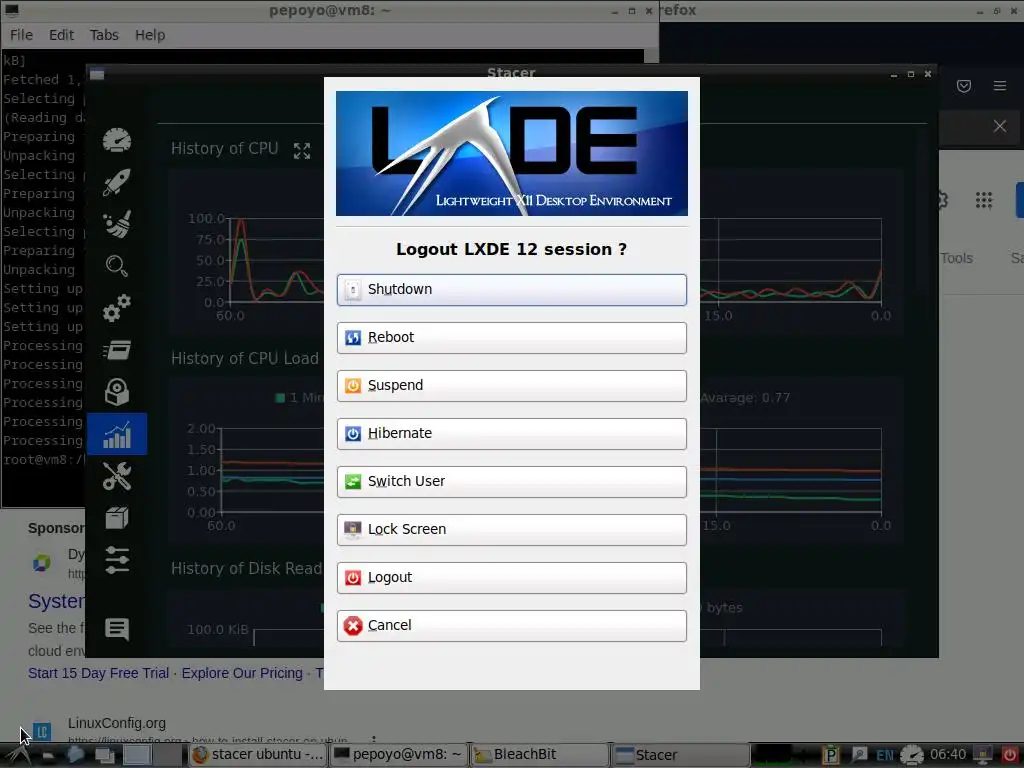The height and width of the screenshot is (768, 1024).
Task: Choose Reboot in logout dialog
Action: pos(511,338)
